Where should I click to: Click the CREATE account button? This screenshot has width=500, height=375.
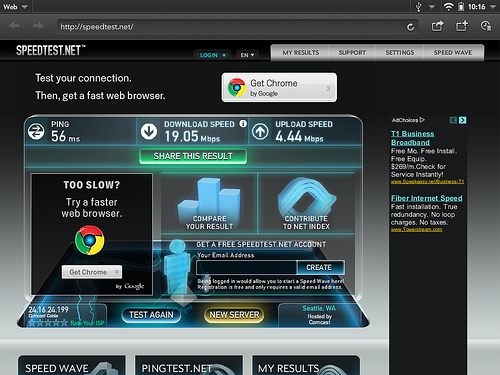(x=320, y=268)
